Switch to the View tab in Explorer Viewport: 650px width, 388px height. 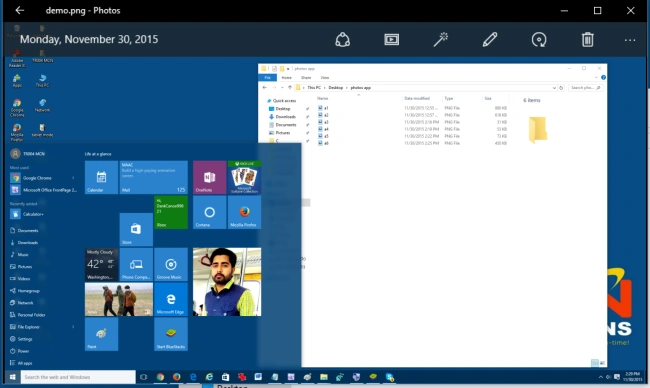pos(325,78)
